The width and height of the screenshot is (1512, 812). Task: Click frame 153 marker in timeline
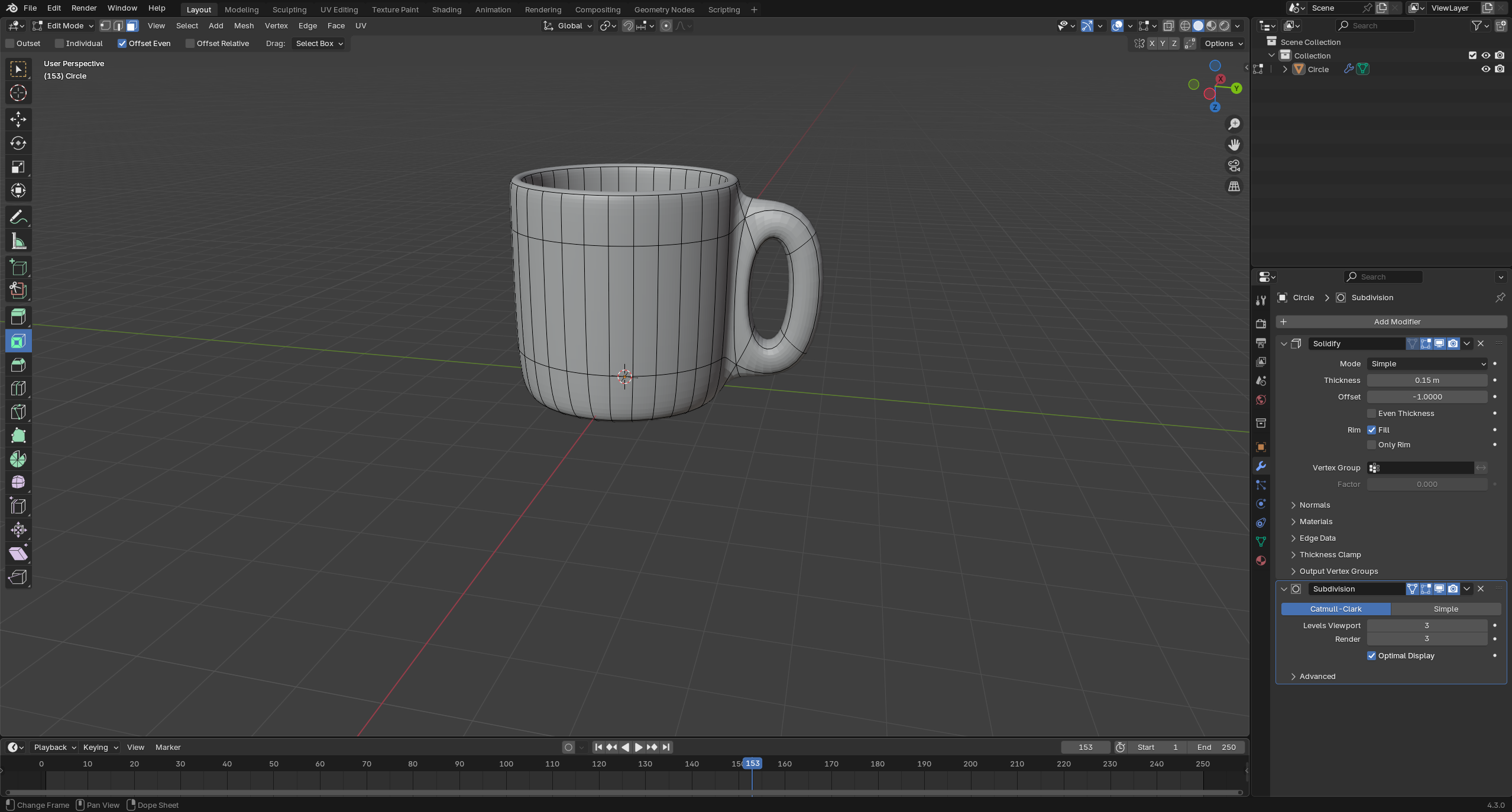pos(752,764)
